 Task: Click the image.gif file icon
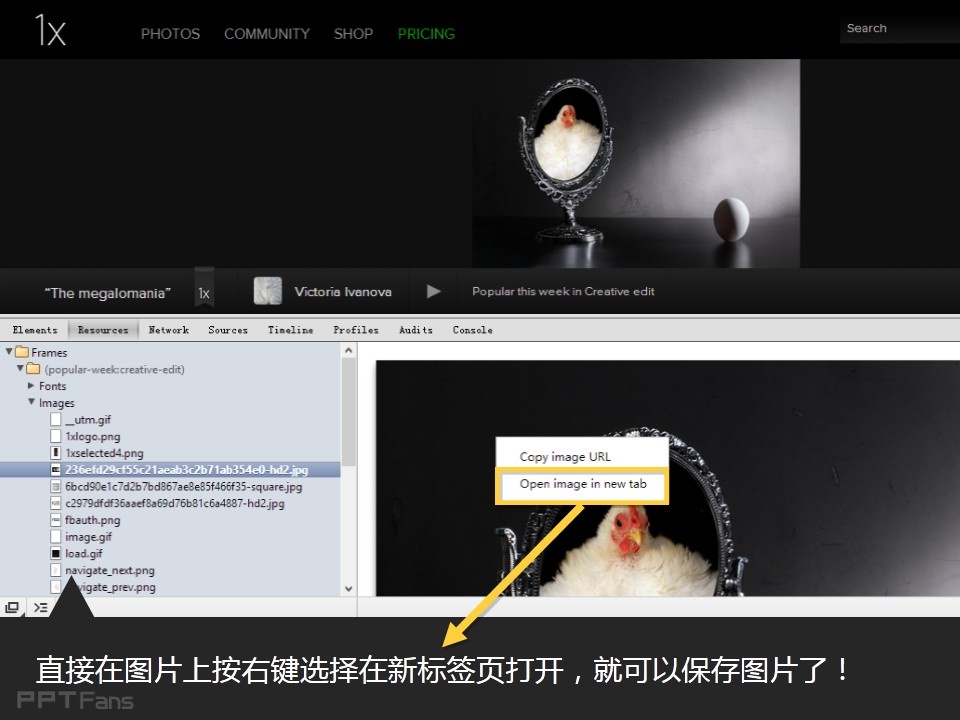tap(56, 537)
